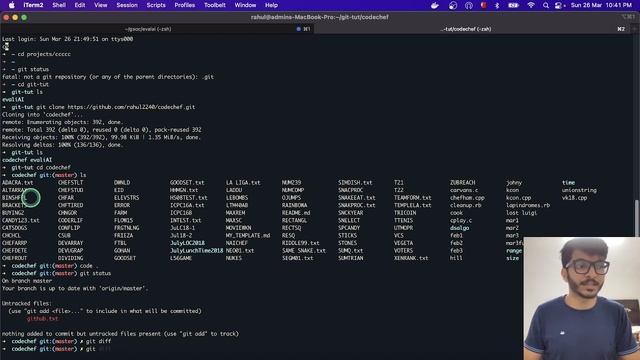Click the chefham.cpp file name
The width and height of the screenshot is (640, 360).
pos(467,198)
